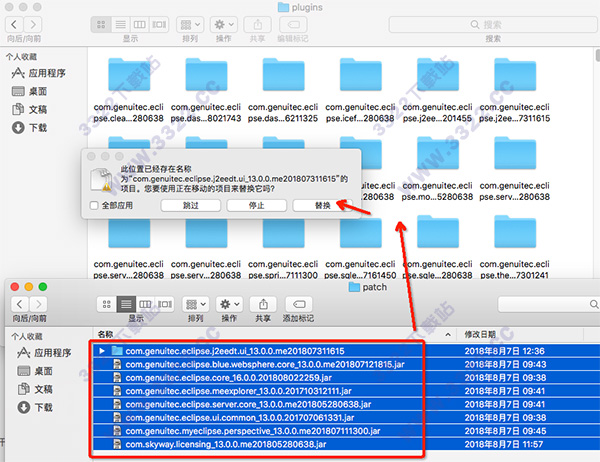The image size is (600, 462).
Task: Select eclipse.core_16.0.0 jar file
Action: click(346, 378)
